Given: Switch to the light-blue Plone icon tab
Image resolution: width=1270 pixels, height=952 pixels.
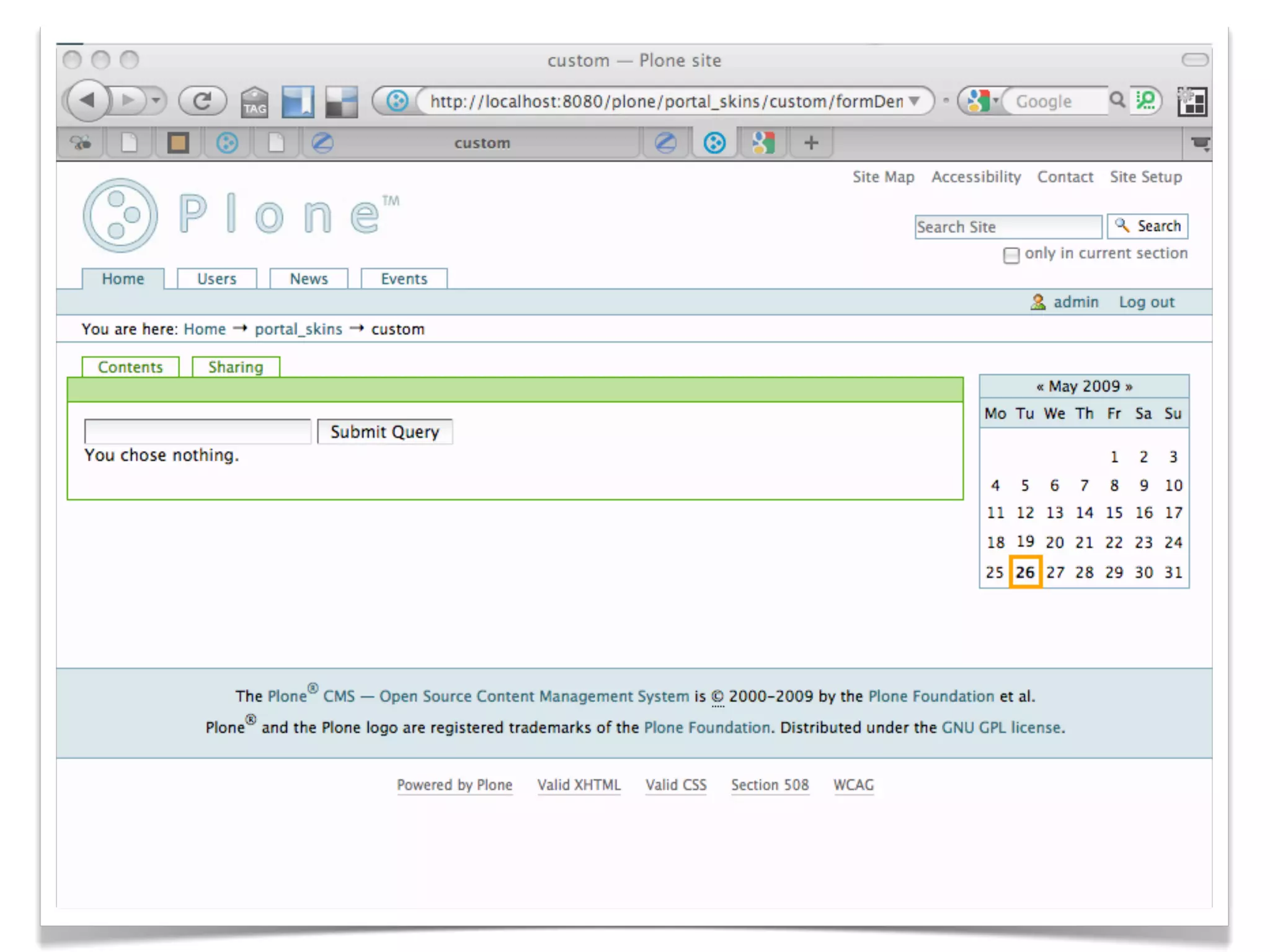Looking at the screenshot, I should 227,143.
